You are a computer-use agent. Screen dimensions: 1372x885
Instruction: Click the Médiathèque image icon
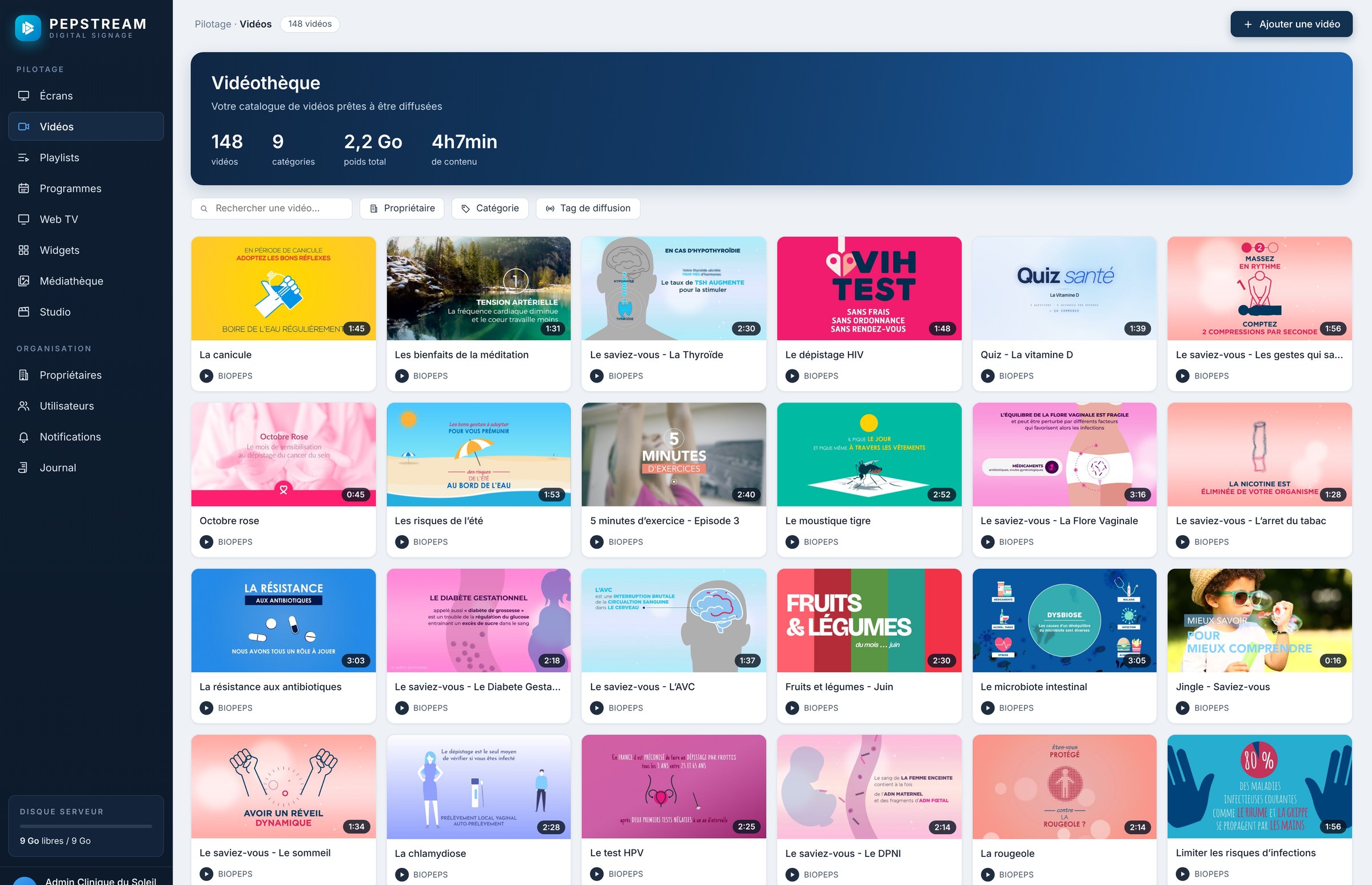tap(23, 281)
